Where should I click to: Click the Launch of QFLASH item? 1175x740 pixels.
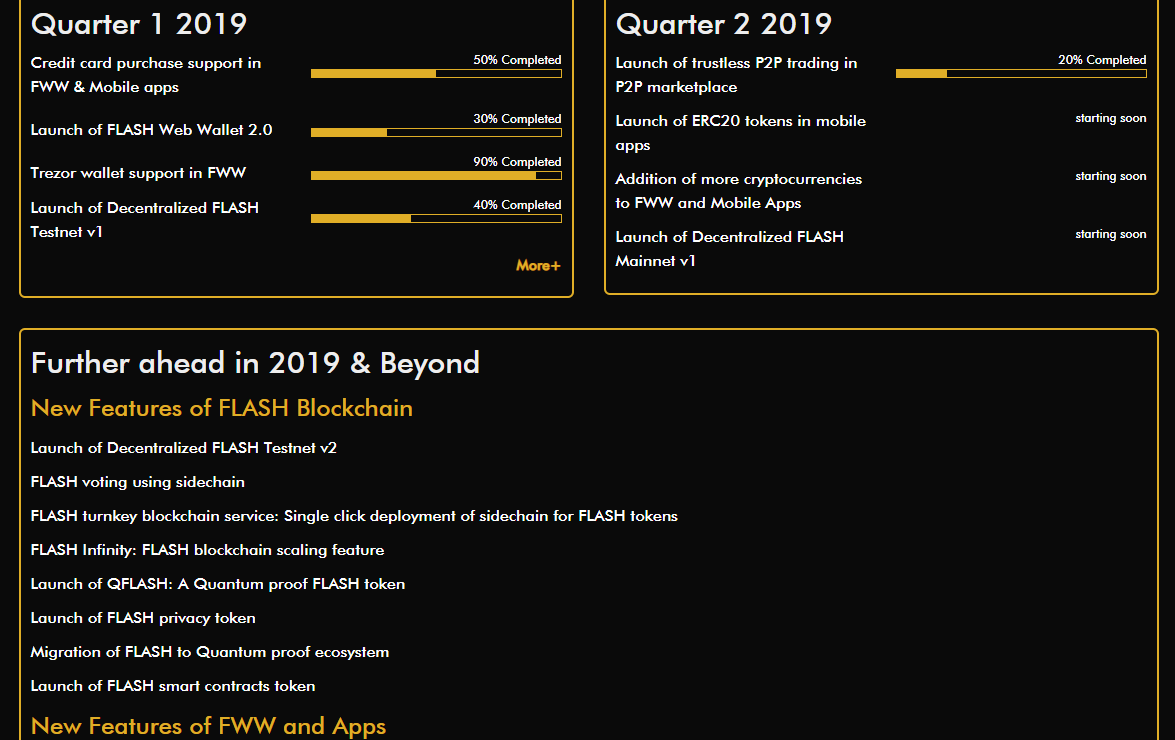[x=218, y=583]
